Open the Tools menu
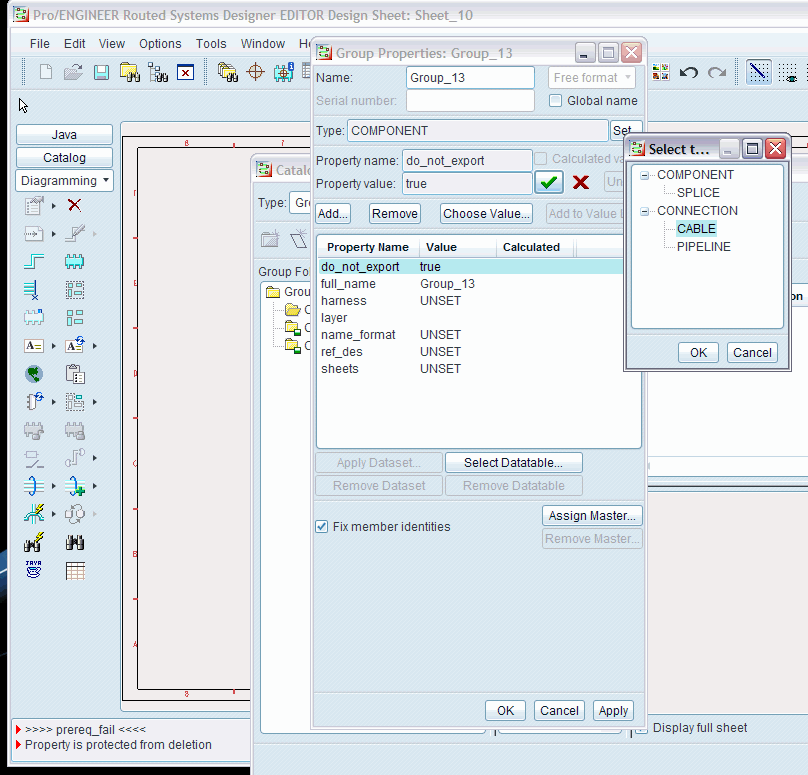Image resolution: width=808 pixels, height=775 pixels. click(211, 44)
